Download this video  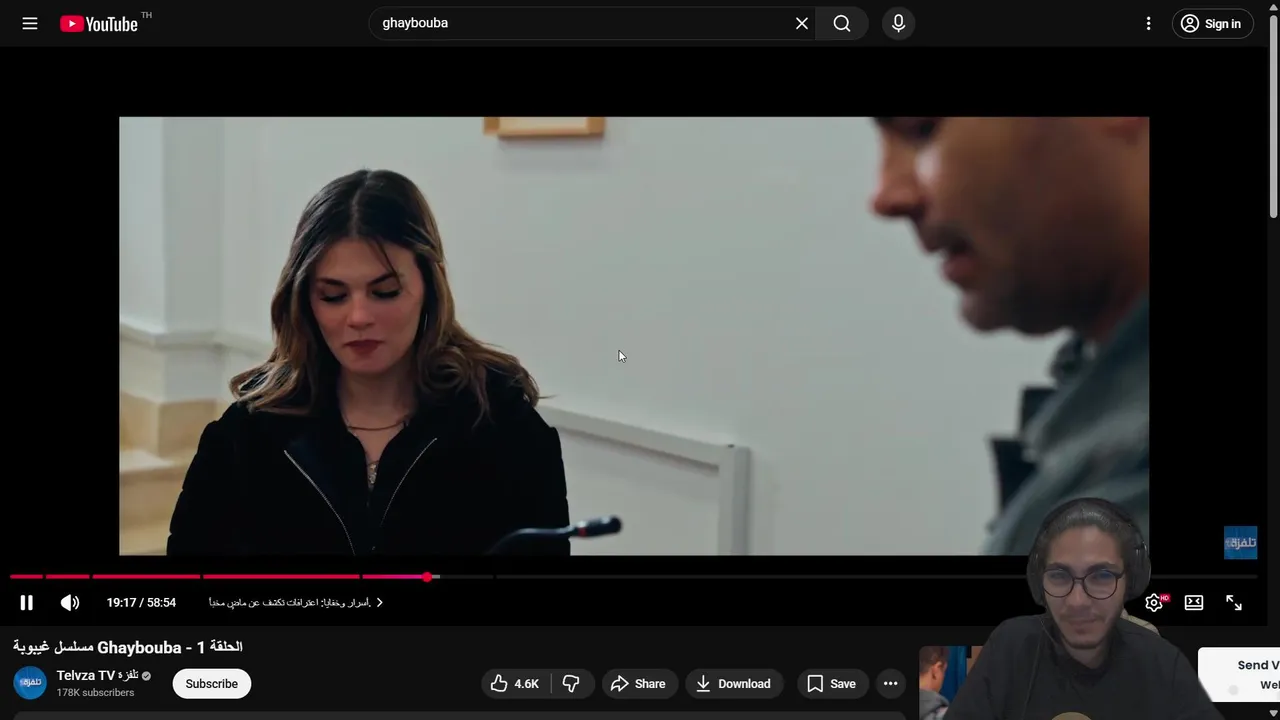point(734,683)
